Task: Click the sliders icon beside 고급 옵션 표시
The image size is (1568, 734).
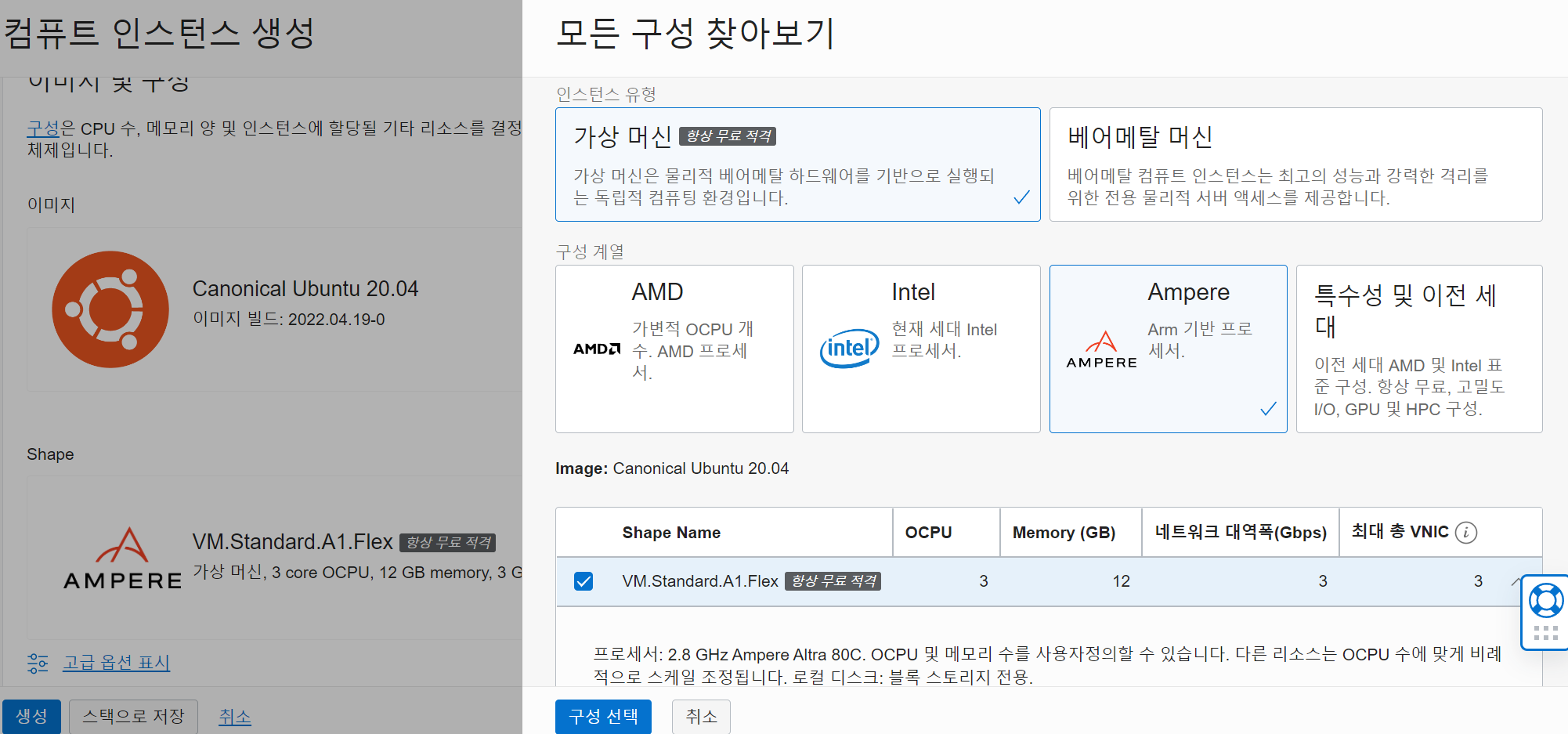Action: pos(38,663)
